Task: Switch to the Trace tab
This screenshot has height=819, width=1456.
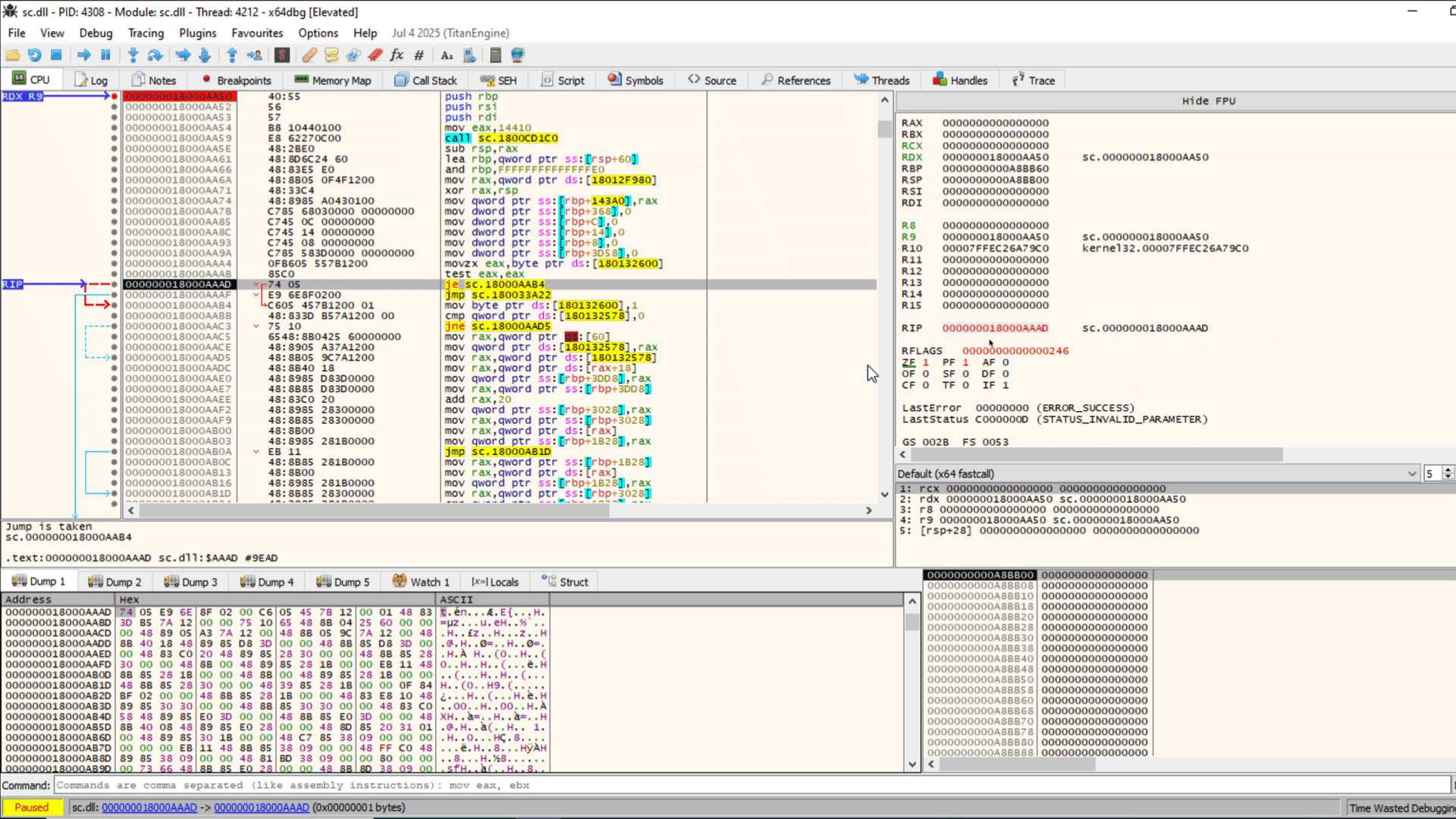Action: tap(1034, 80)
